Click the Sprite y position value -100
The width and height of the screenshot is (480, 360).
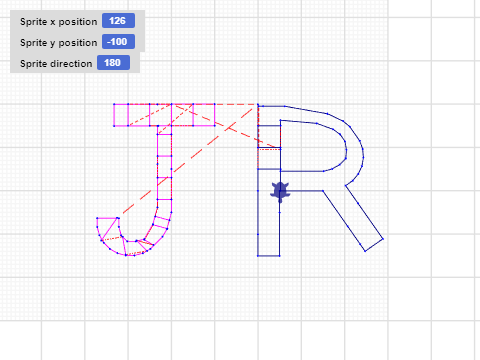pyautogui.click(x=118, y=42)
